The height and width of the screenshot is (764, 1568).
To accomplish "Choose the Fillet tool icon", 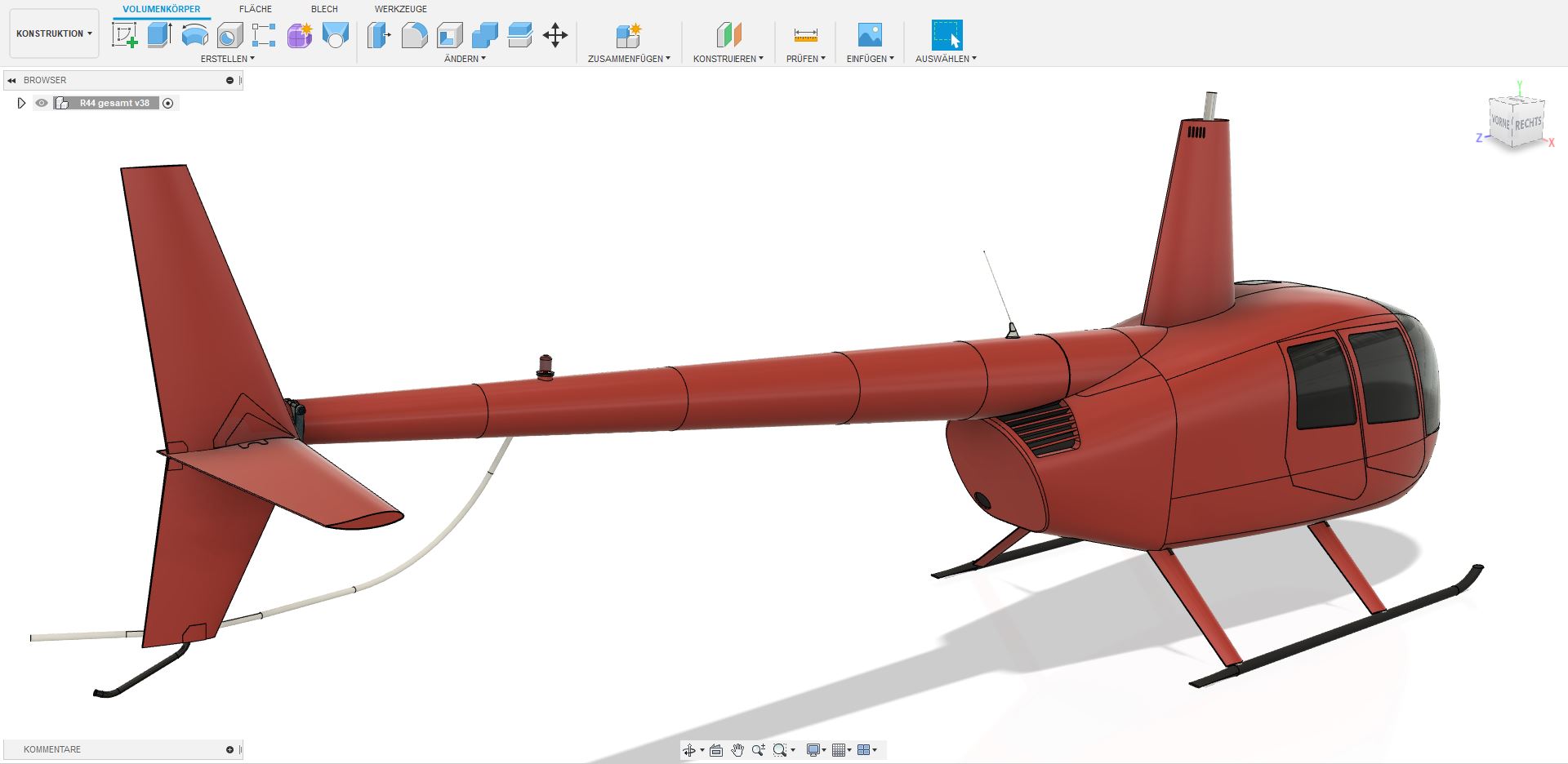I will pos(414,35).
